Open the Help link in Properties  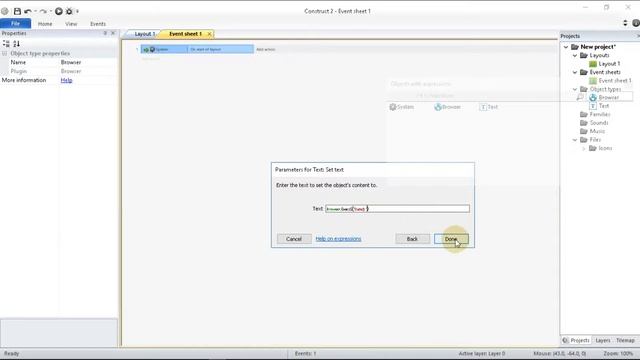[66, 80]
